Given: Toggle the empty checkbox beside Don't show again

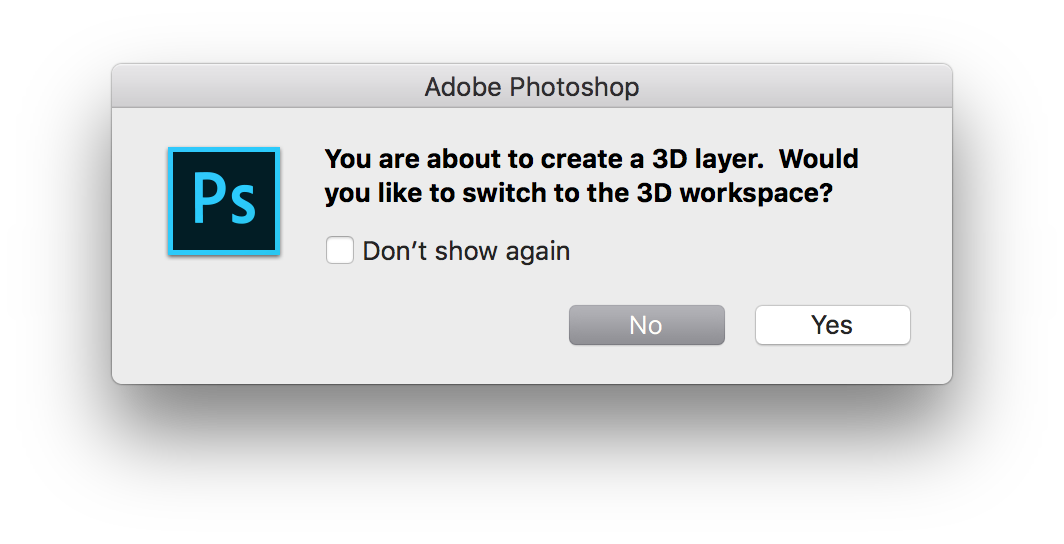Looking at the screenshot, I should pyautogui.click(x=339, y=250).
